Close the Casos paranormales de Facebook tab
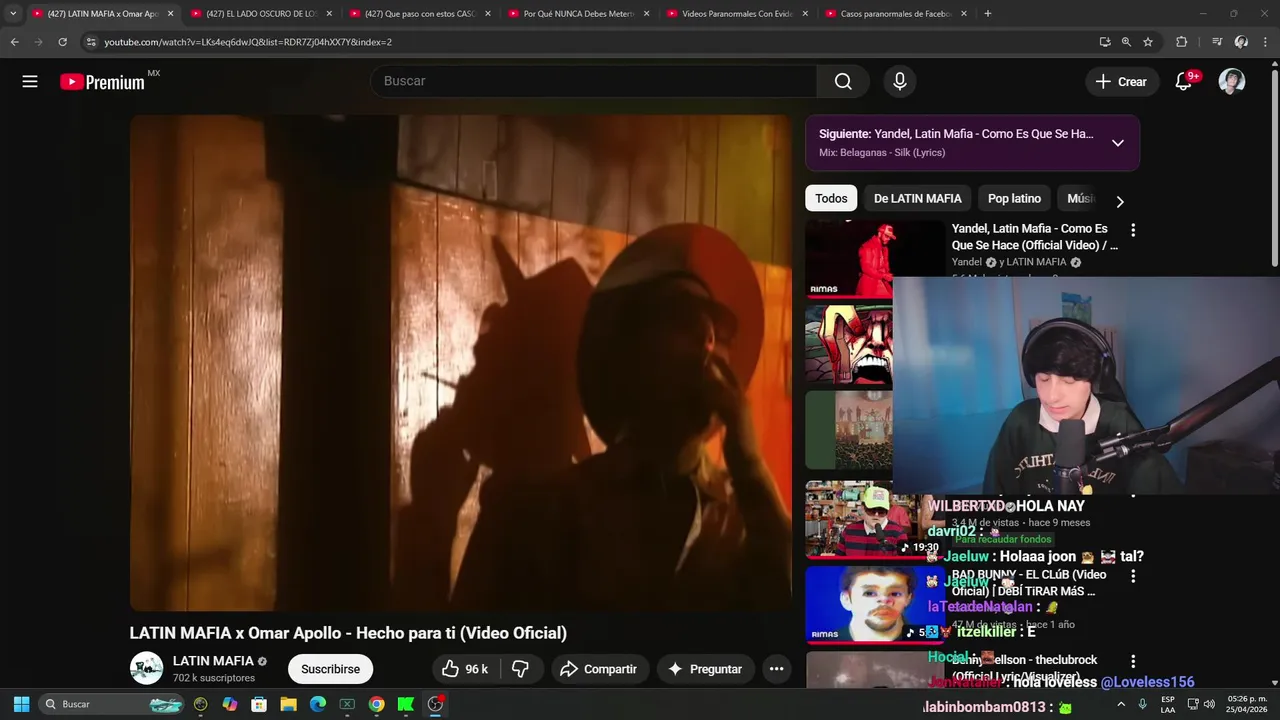The height and width of the screenshot is (720, 1280). click(964, 14)
